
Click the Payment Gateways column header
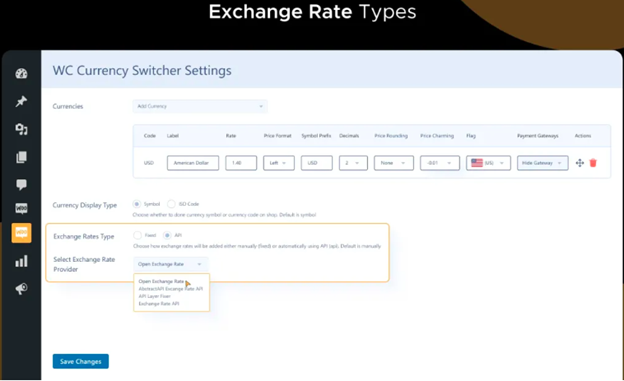tap(538, 136)
